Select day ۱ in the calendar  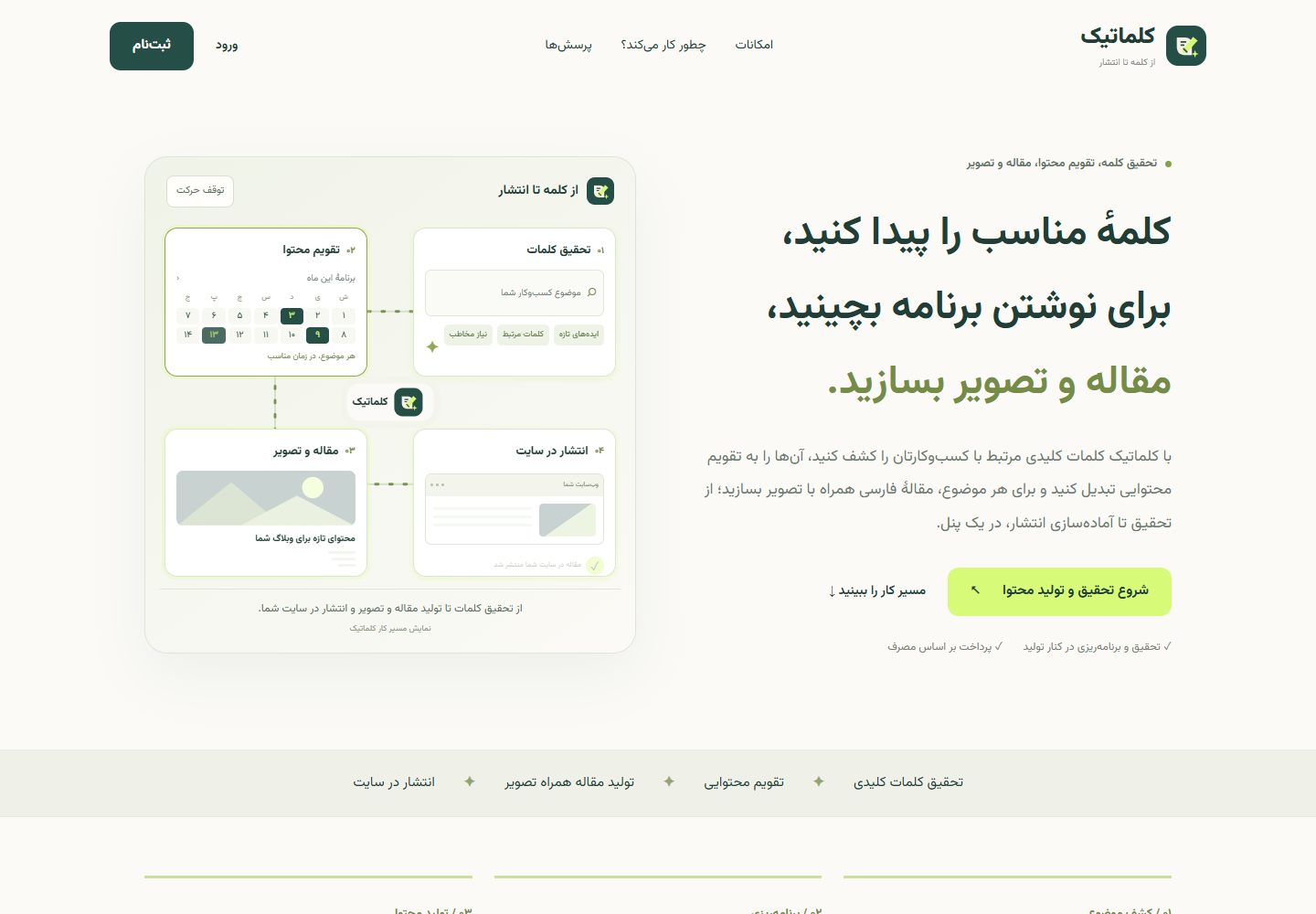click(344, 315)
